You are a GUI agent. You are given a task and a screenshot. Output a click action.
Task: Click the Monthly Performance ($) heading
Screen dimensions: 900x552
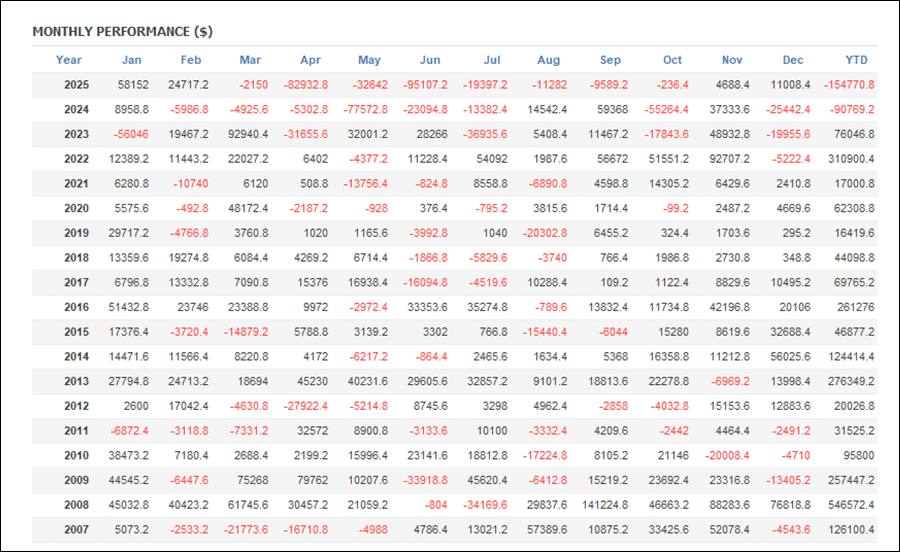pos(122,31)
